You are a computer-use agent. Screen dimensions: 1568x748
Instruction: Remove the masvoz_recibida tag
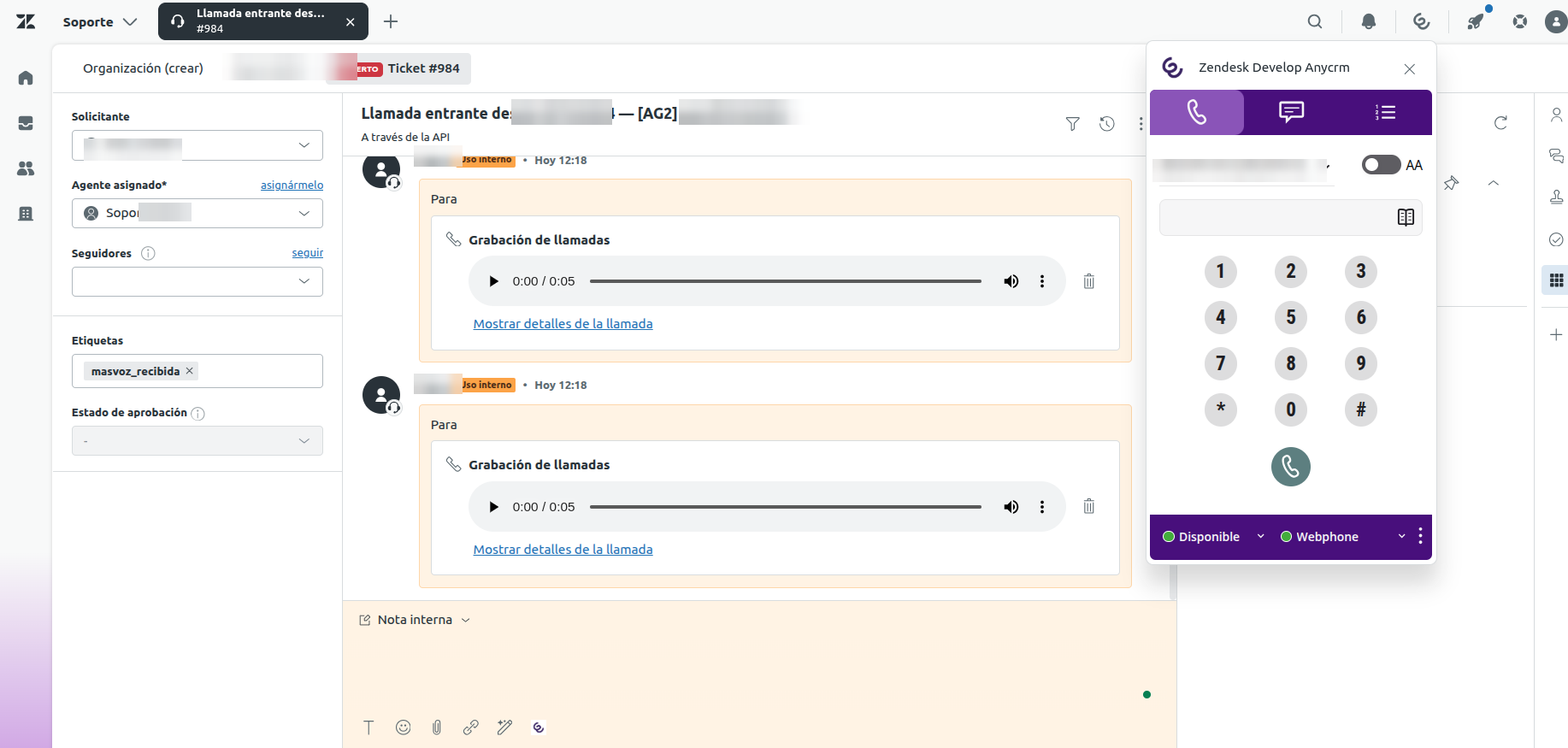pyautogui.click(x=190, y=371)
